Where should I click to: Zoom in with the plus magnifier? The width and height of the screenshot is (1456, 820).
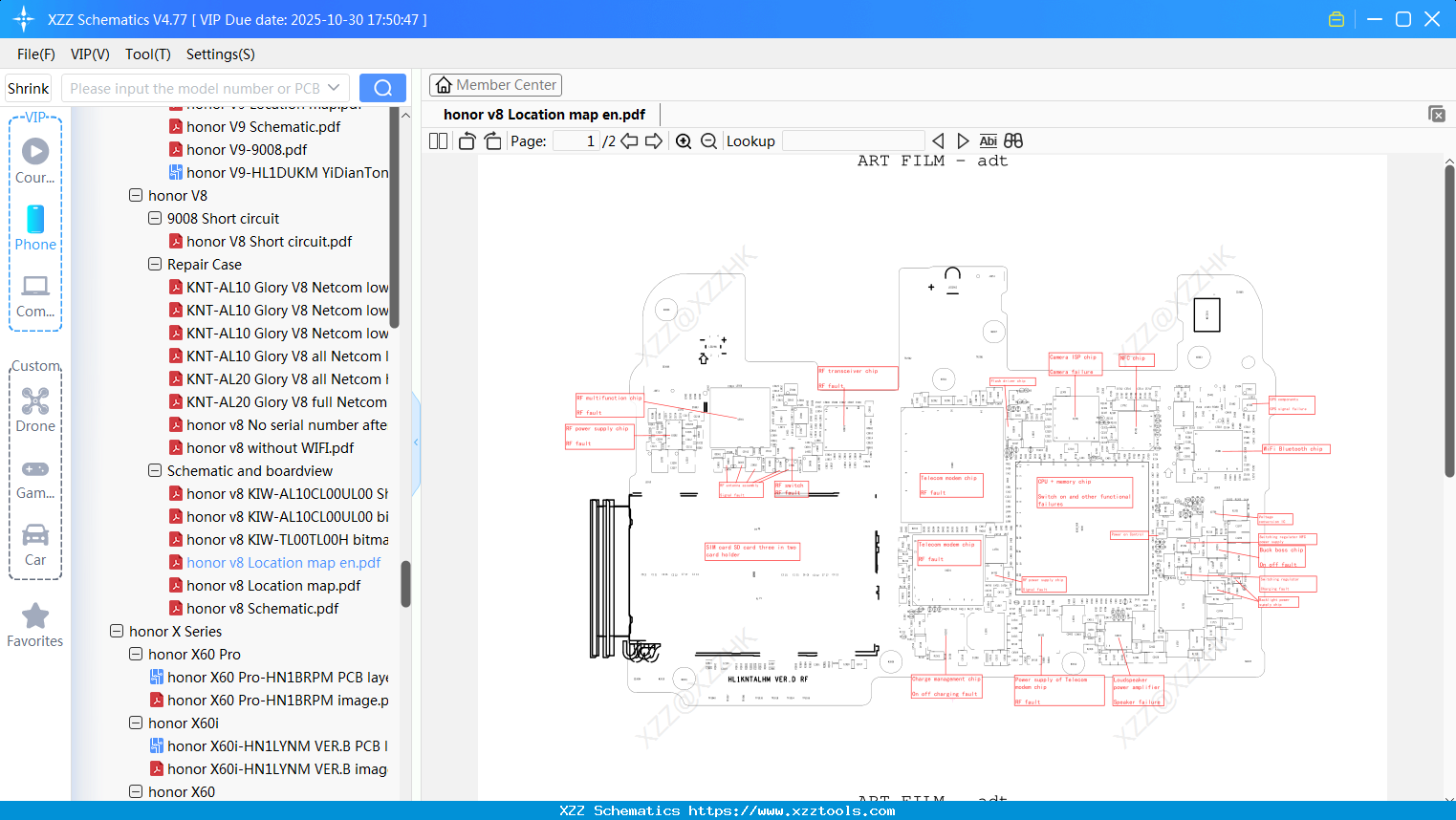[684, 141]
